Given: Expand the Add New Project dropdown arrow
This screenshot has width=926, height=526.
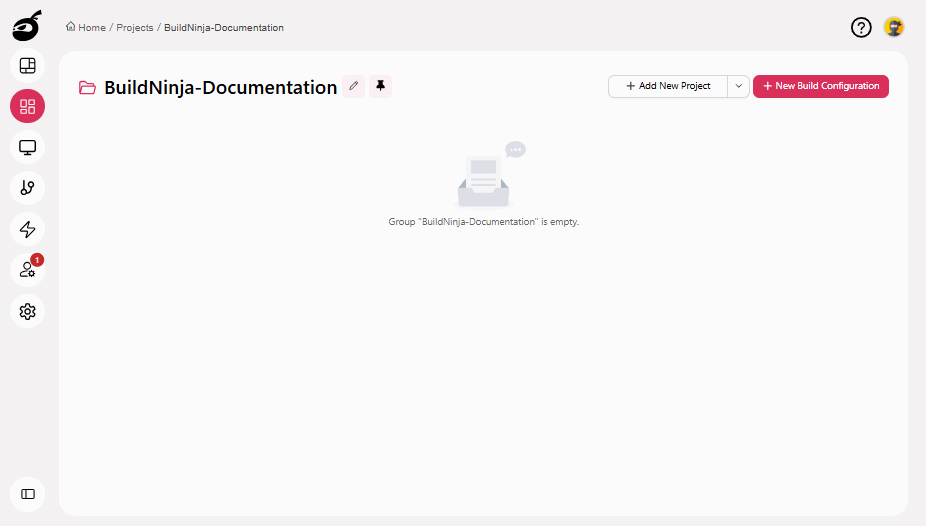Looking at the screenshot, I should (738, 86).
